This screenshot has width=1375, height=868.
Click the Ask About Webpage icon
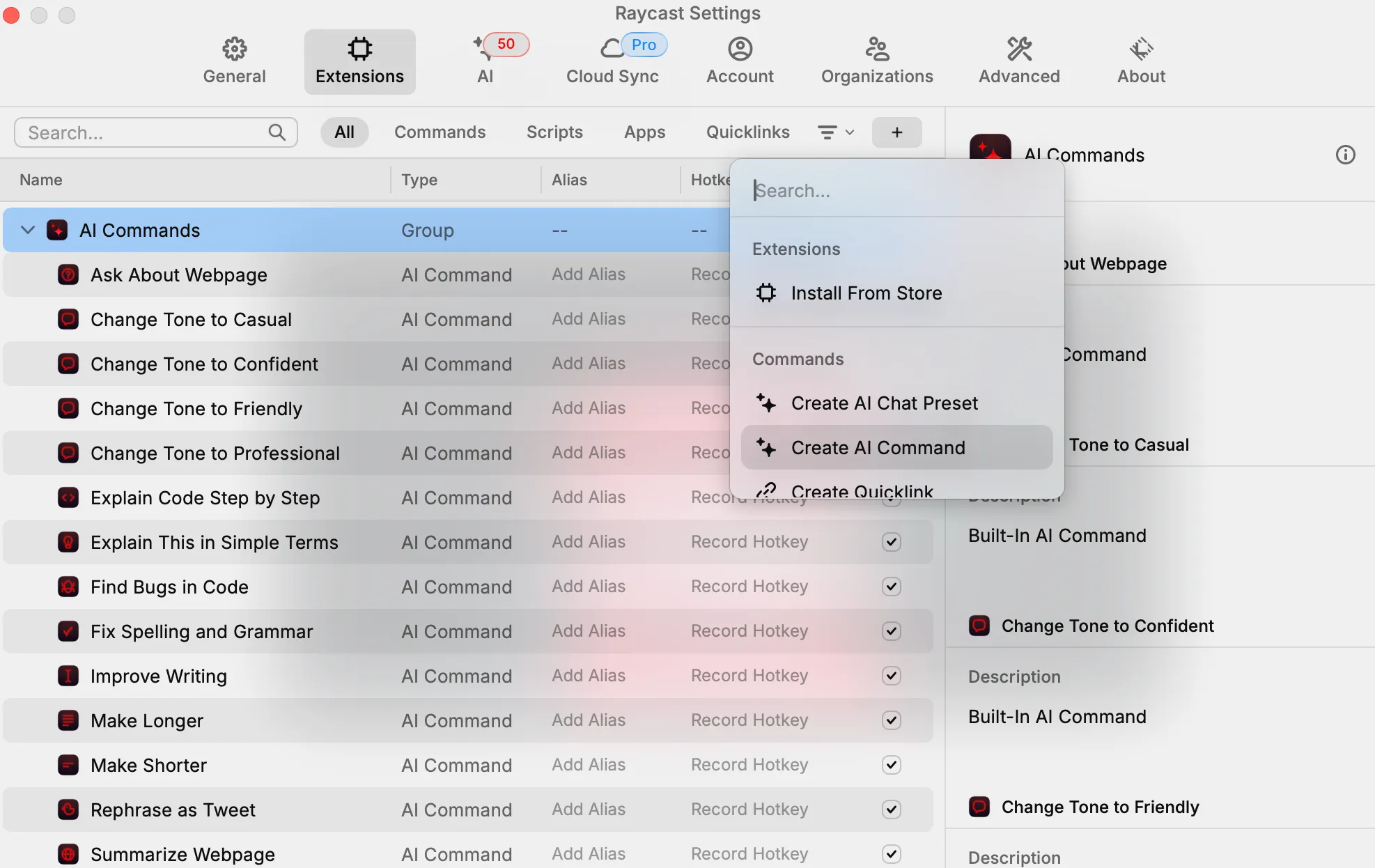(68, 274)
